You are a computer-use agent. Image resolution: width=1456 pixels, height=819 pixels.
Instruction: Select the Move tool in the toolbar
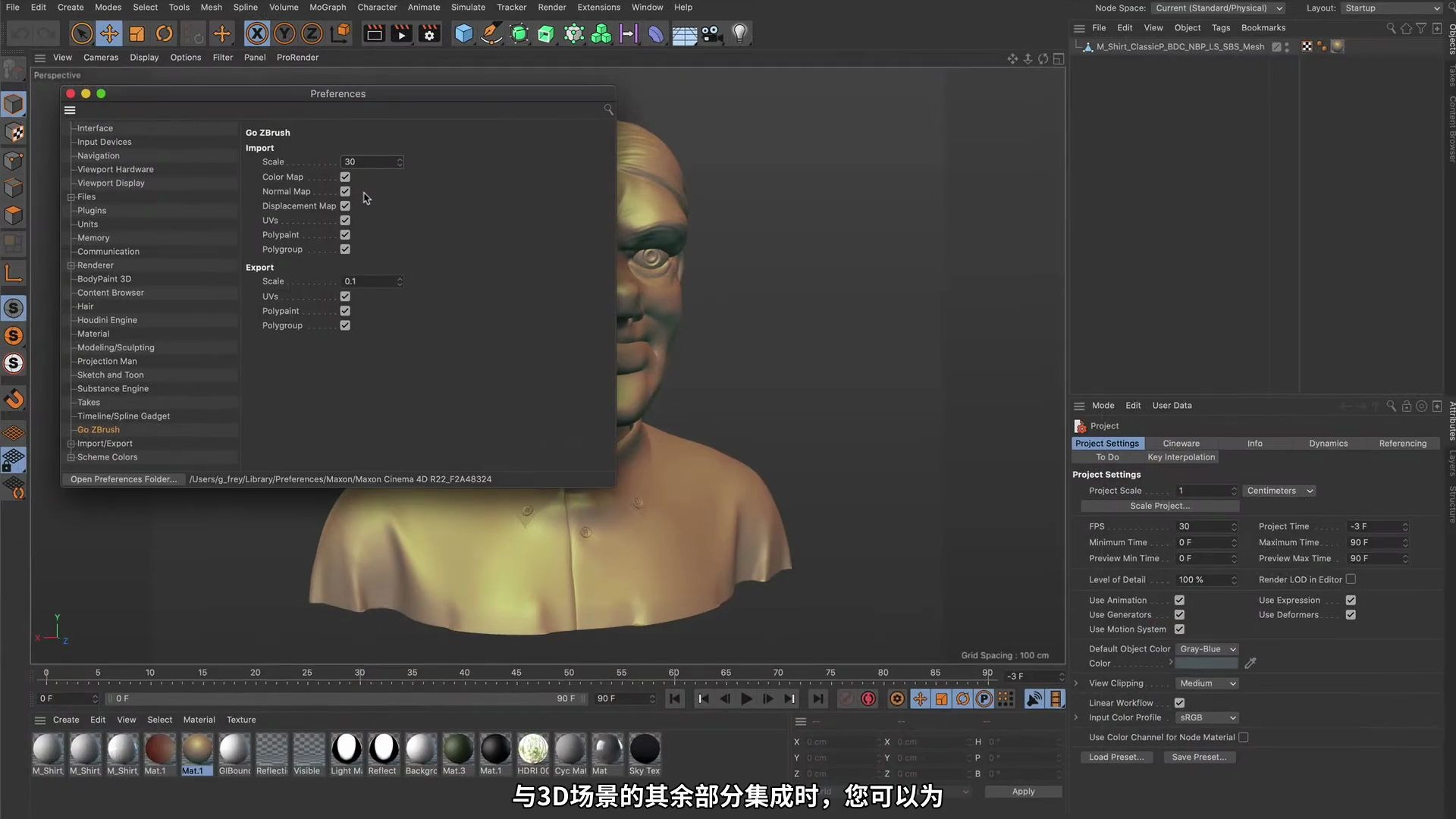pyautogui.click(x=109, y=33)
